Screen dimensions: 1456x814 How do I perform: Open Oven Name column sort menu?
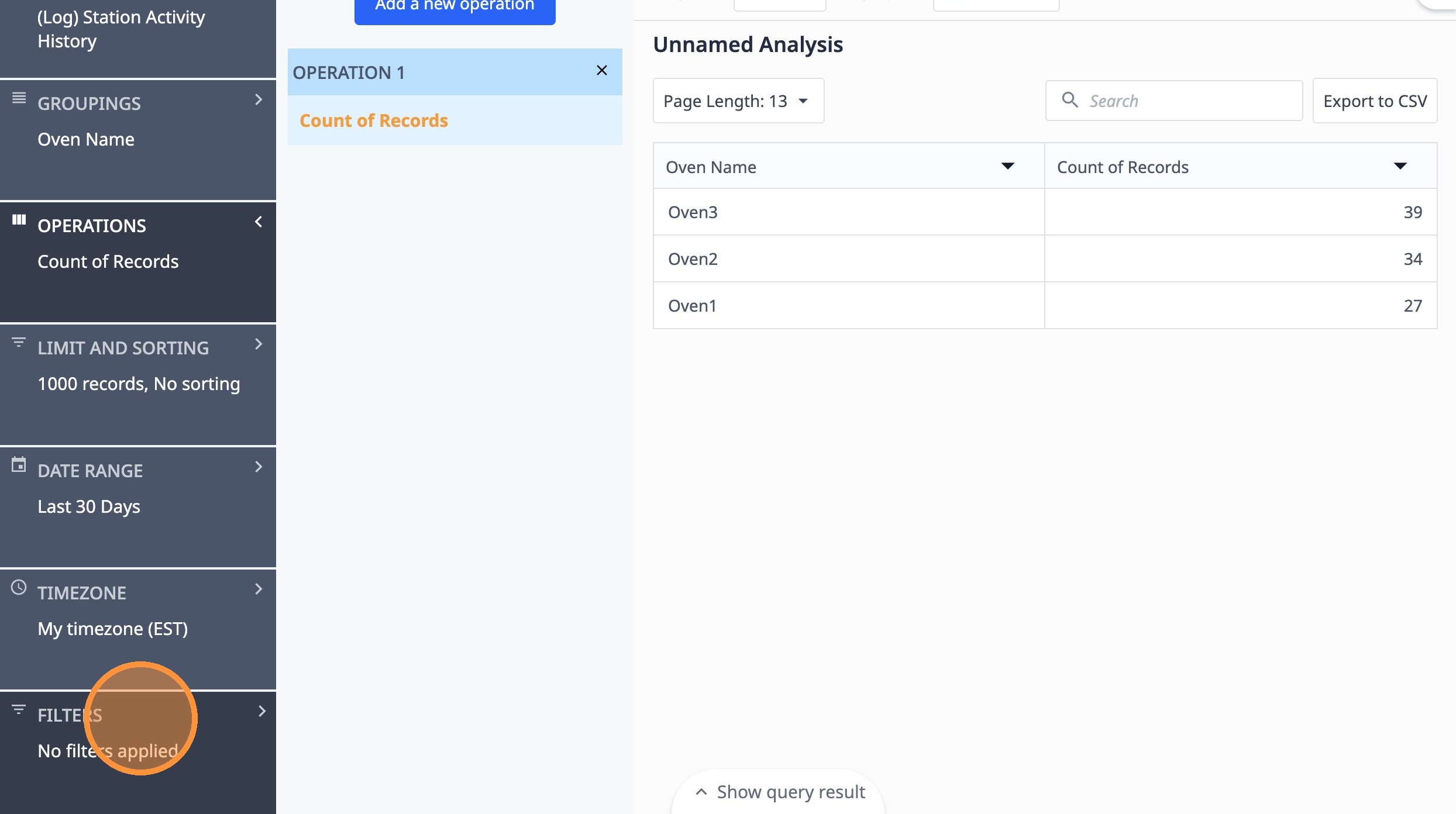pyautogui.click(x=1007, y=167)
